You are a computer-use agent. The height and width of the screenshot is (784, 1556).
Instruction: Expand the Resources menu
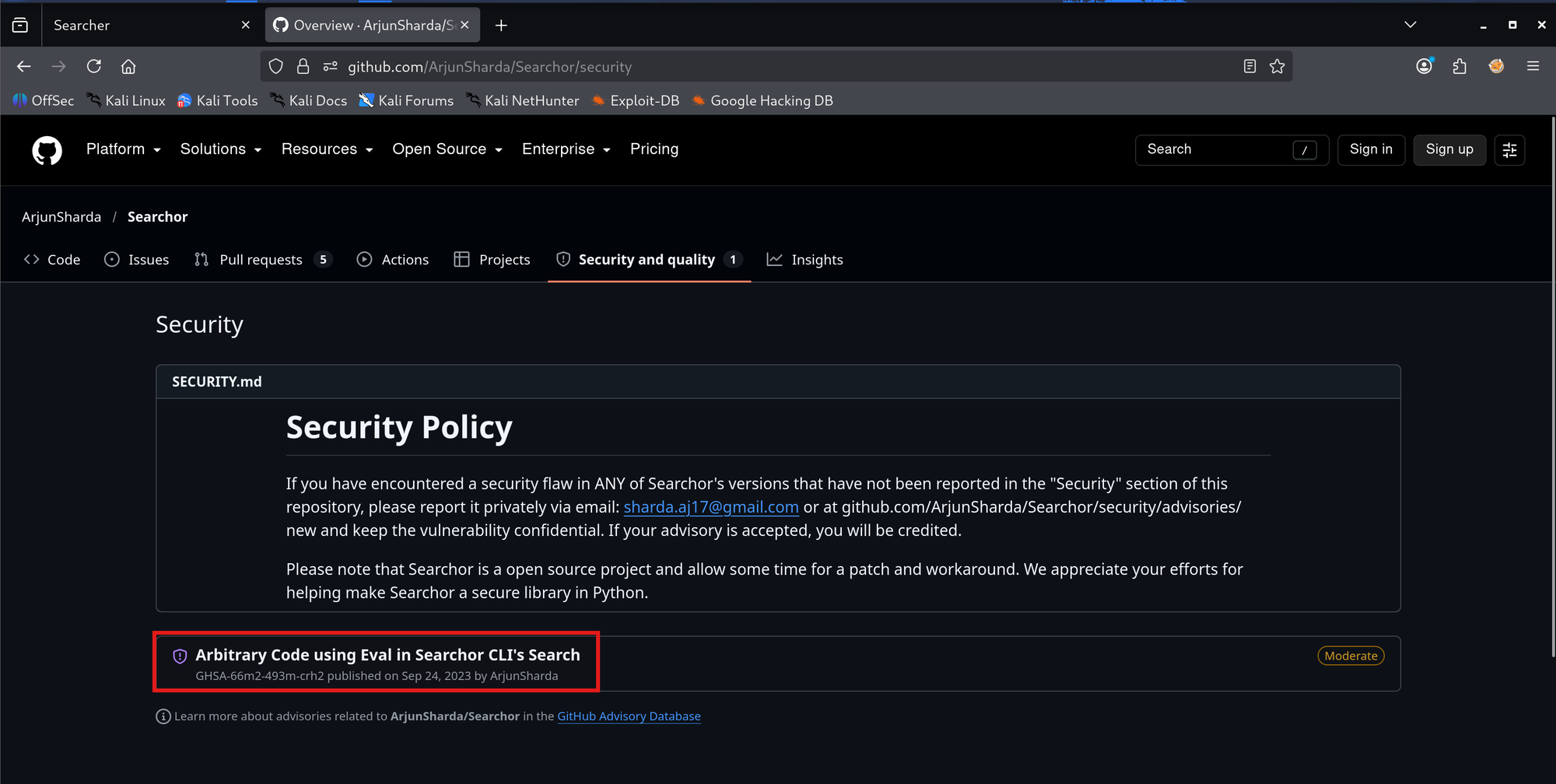click(328, 149)
